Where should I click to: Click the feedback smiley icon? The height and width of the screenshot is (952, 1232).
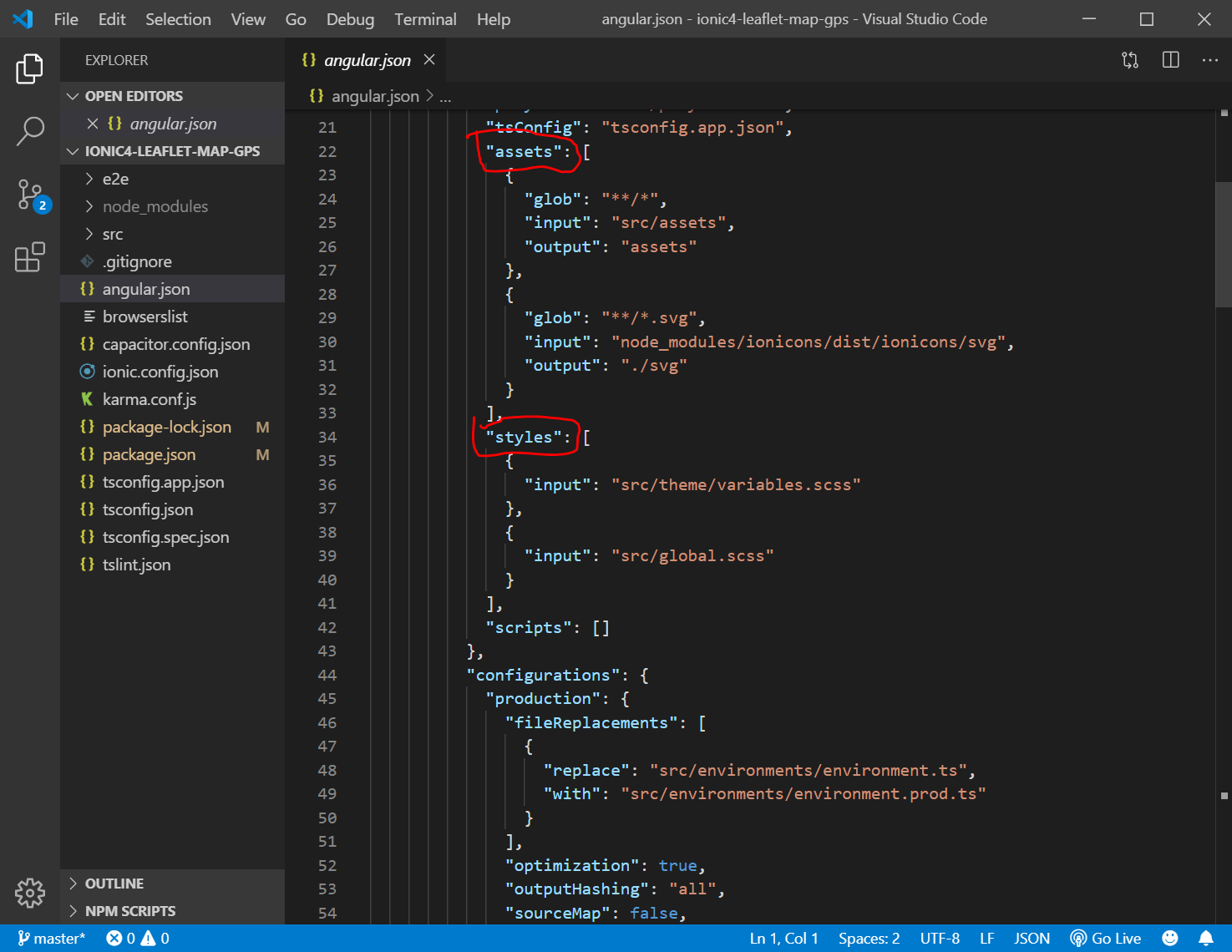tap(1170, 938)
